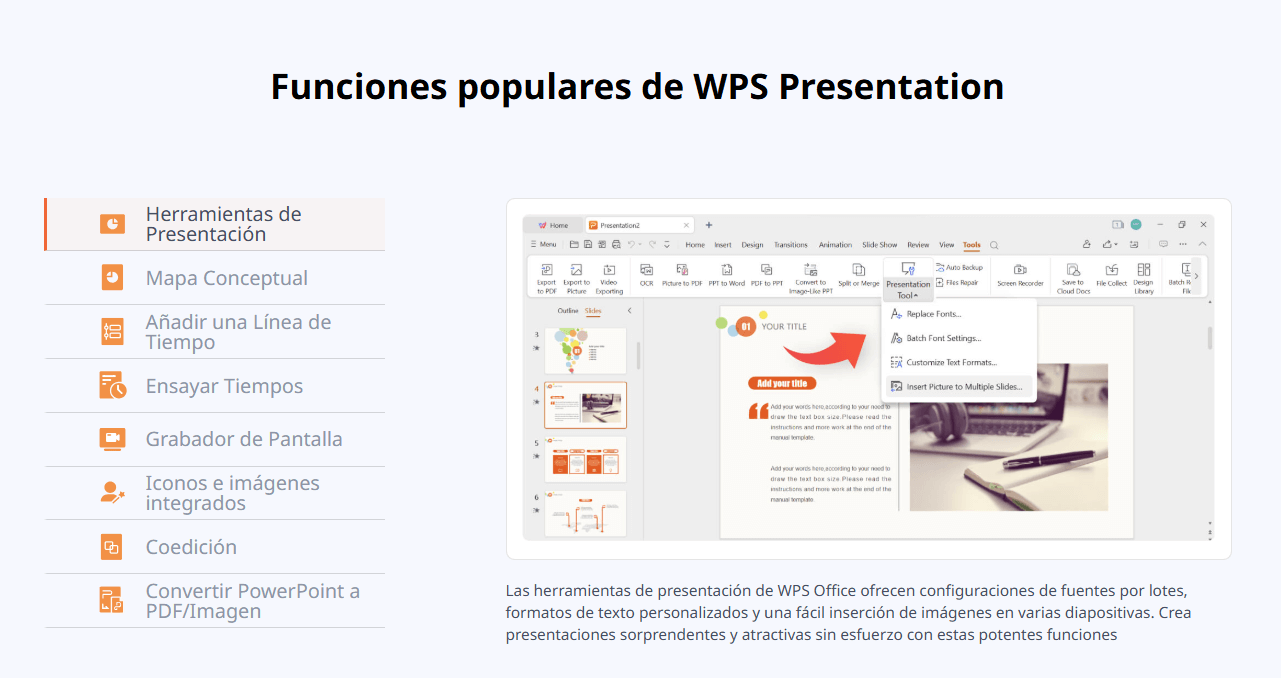Switch to the Home ribbon tab

pos(695,244)
